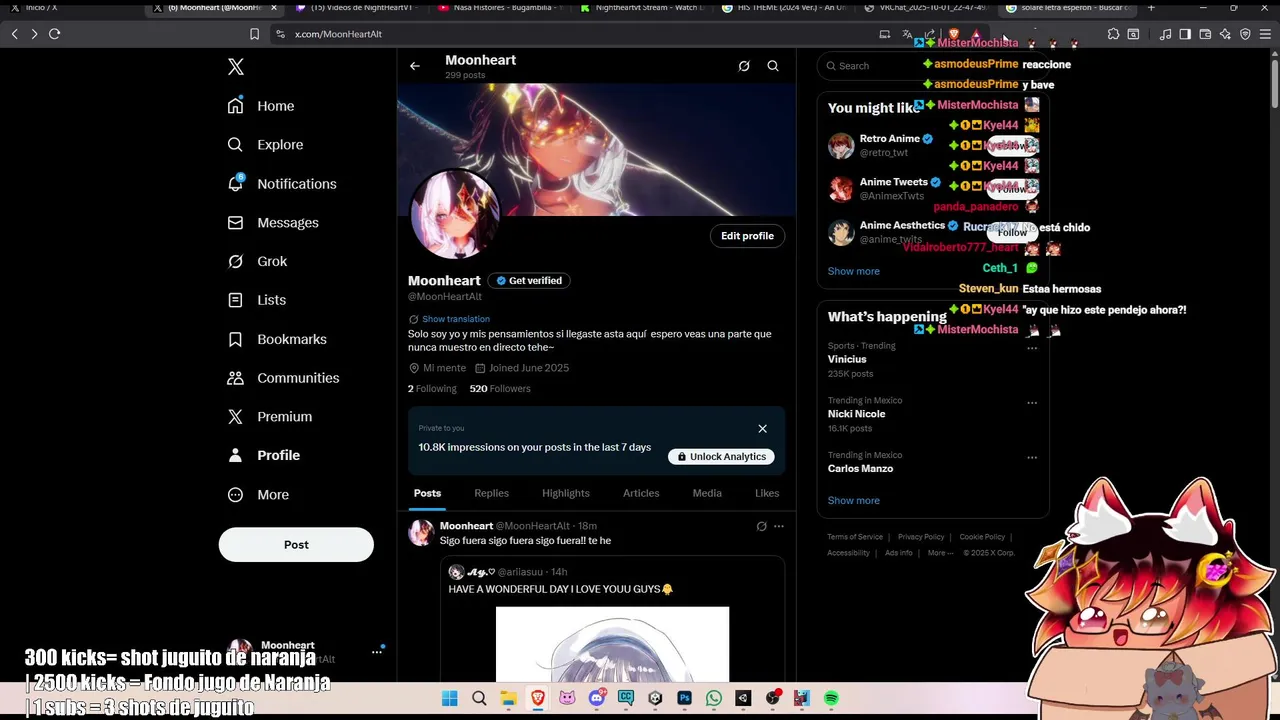Open Grok in the sidebar
Screen dimensions: 1280x720
pyautogui.click(x=257, y=262)
